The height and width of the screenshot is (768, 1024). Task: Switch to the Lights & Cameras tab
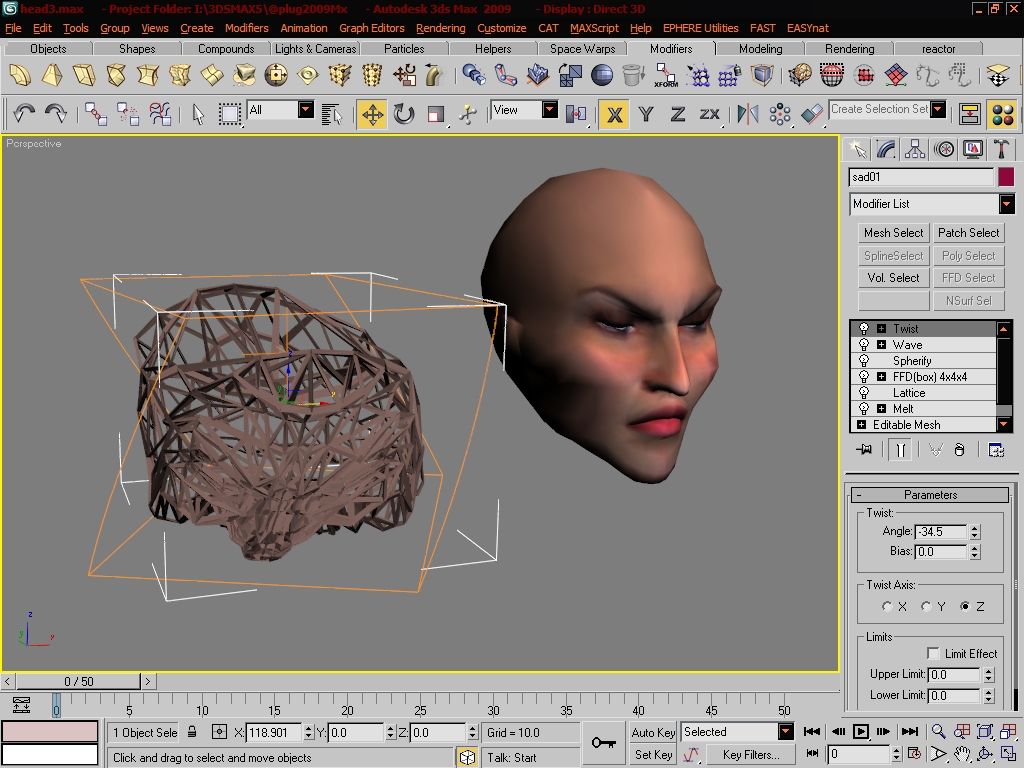pyautogui.click(x=315, y=48)
